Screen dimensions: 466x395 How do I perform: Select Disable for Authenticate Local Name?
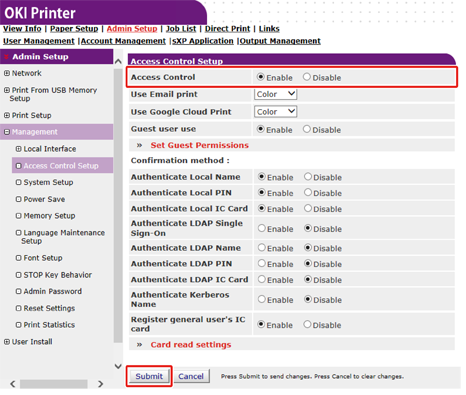tap(308, 177)
